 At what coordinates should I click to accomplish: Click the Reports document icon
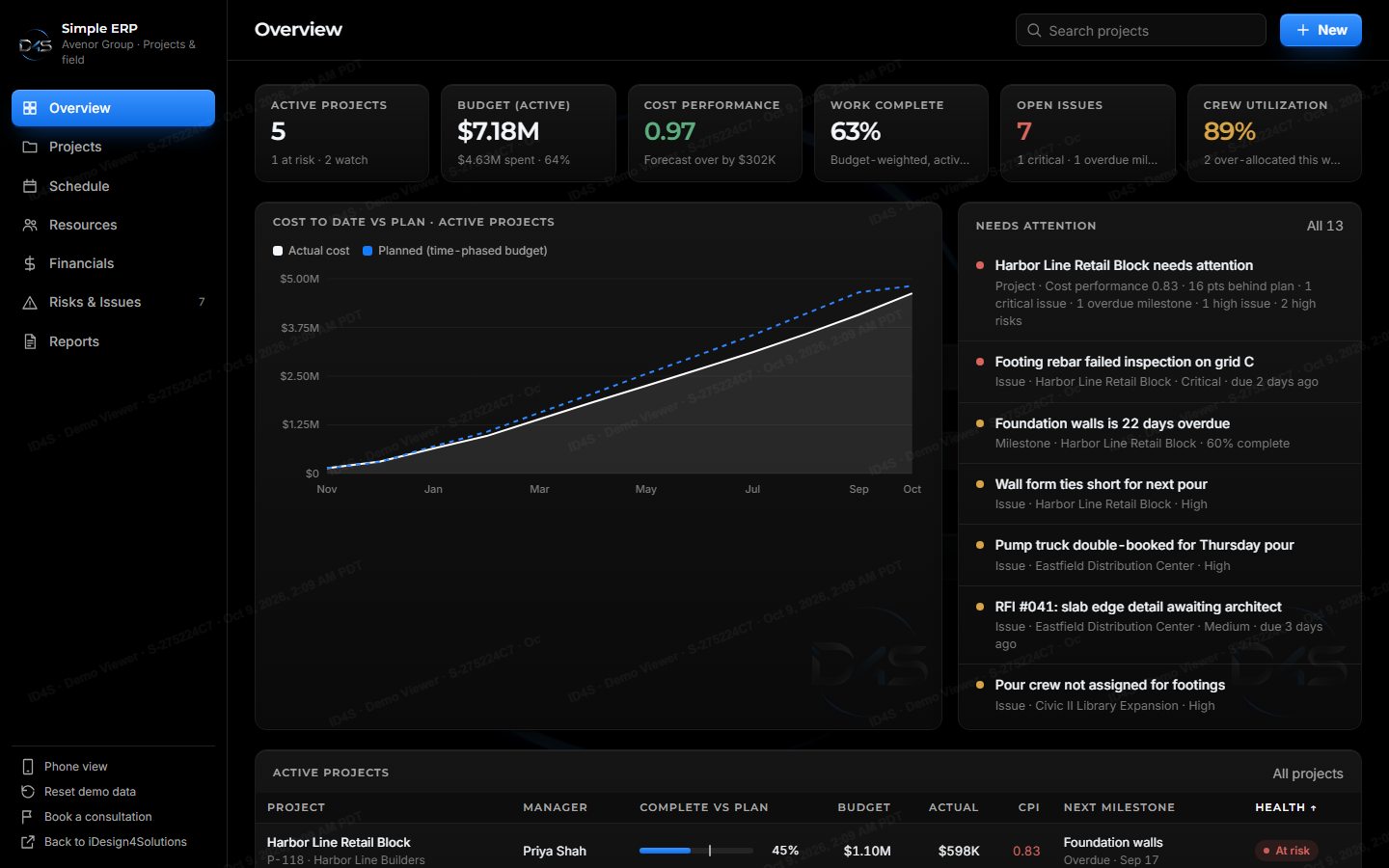(30, 341)
